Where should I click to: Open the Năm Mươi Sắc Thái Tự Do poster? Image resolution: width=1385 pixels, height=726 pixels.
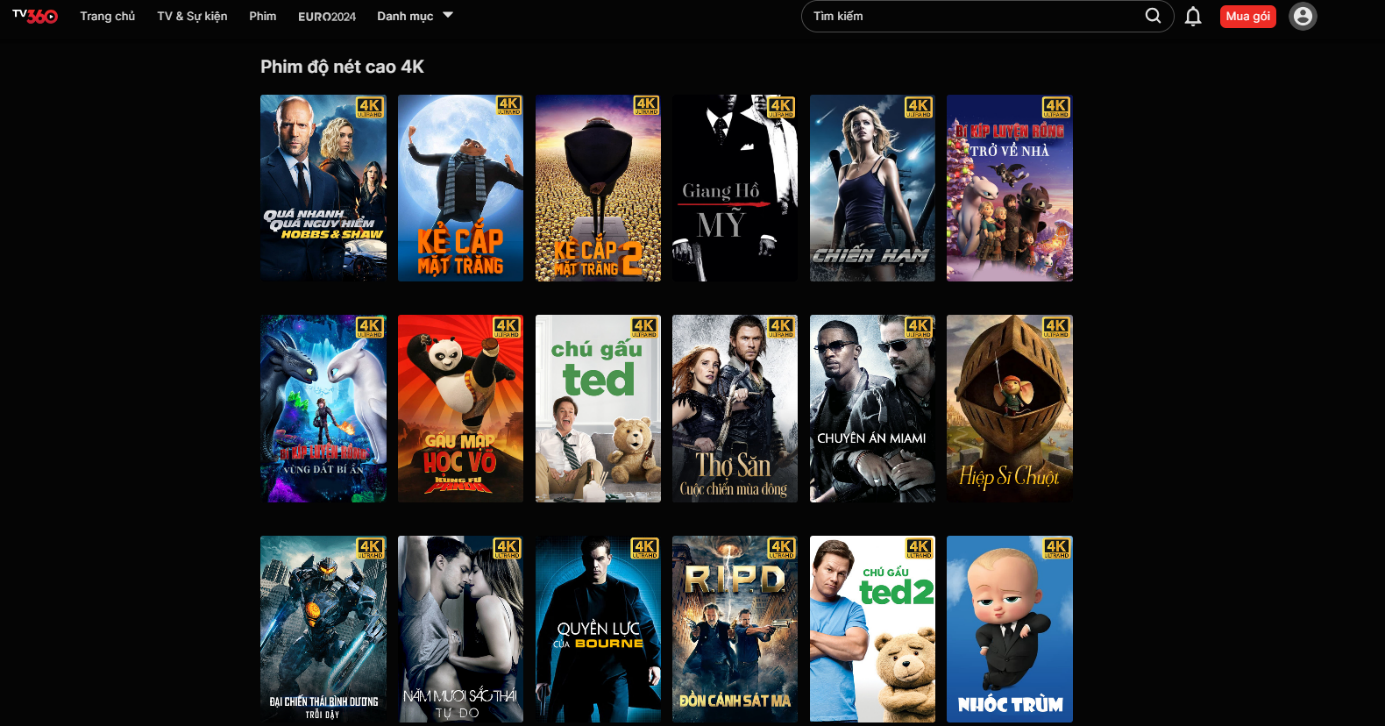click(x=460, y=629)
